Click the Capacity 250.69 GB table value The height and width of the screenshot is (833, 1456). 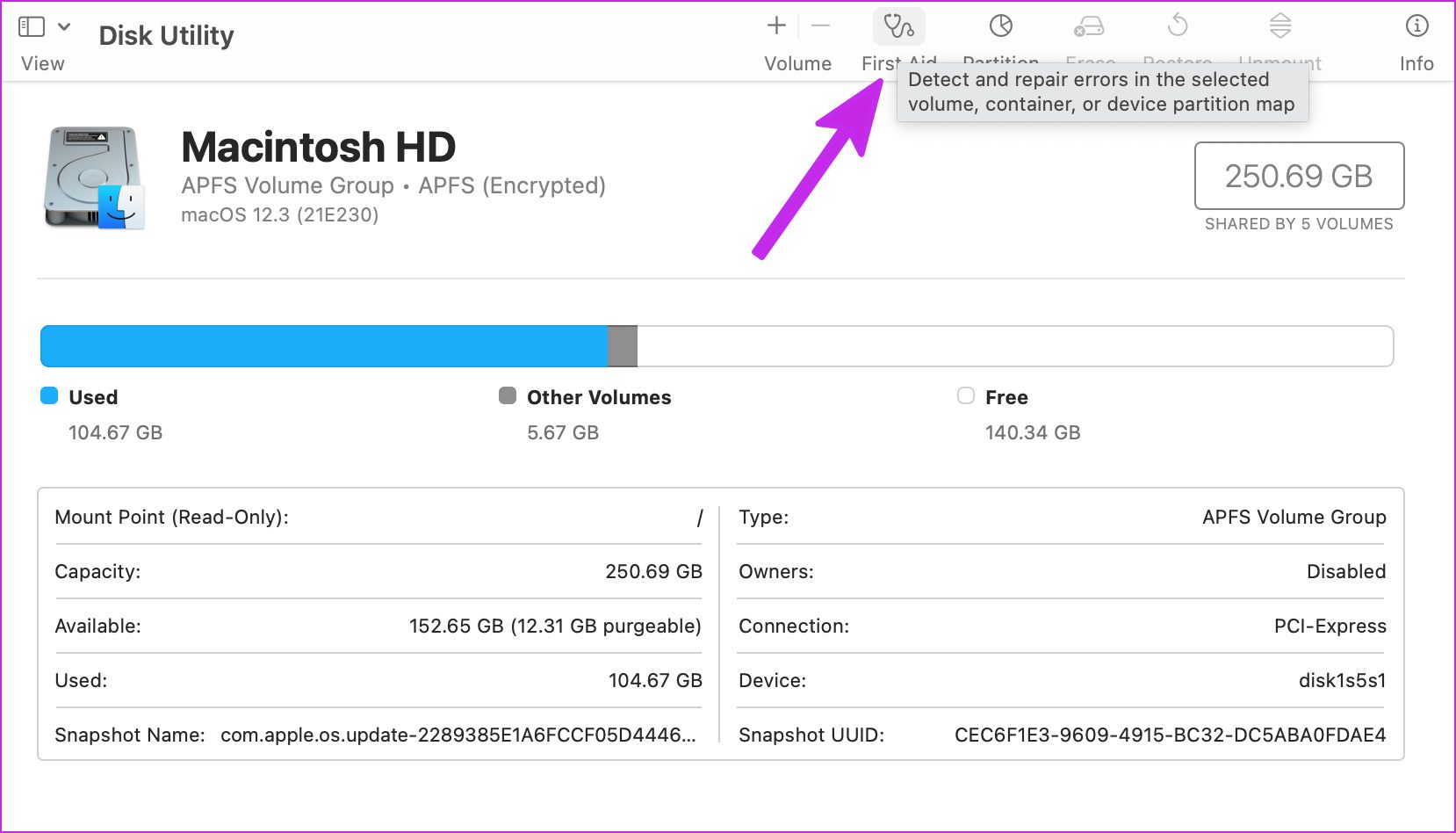coord(654,571)
